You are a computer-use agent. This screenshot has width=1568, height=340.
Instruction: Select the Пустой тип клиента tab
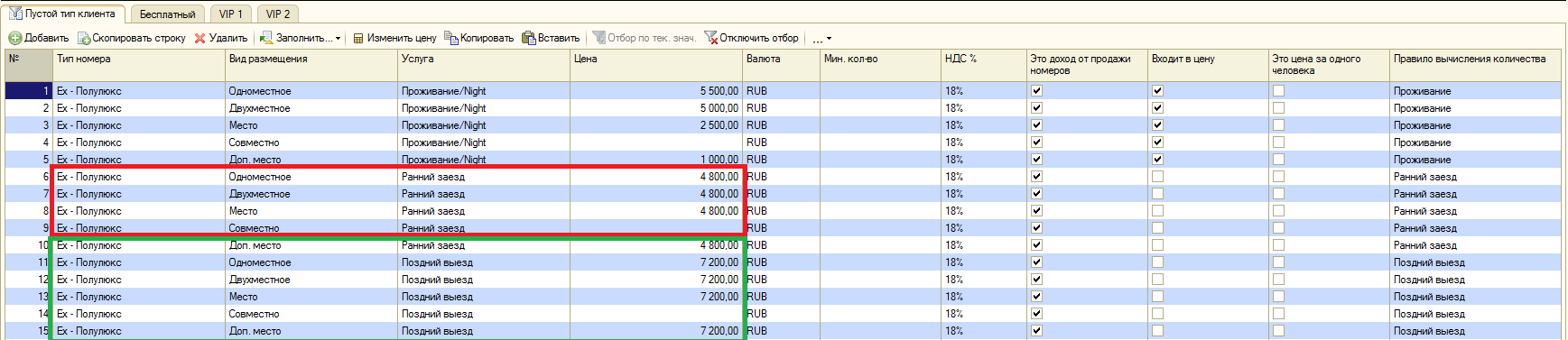pyautogui.click(x=63, y=14)
